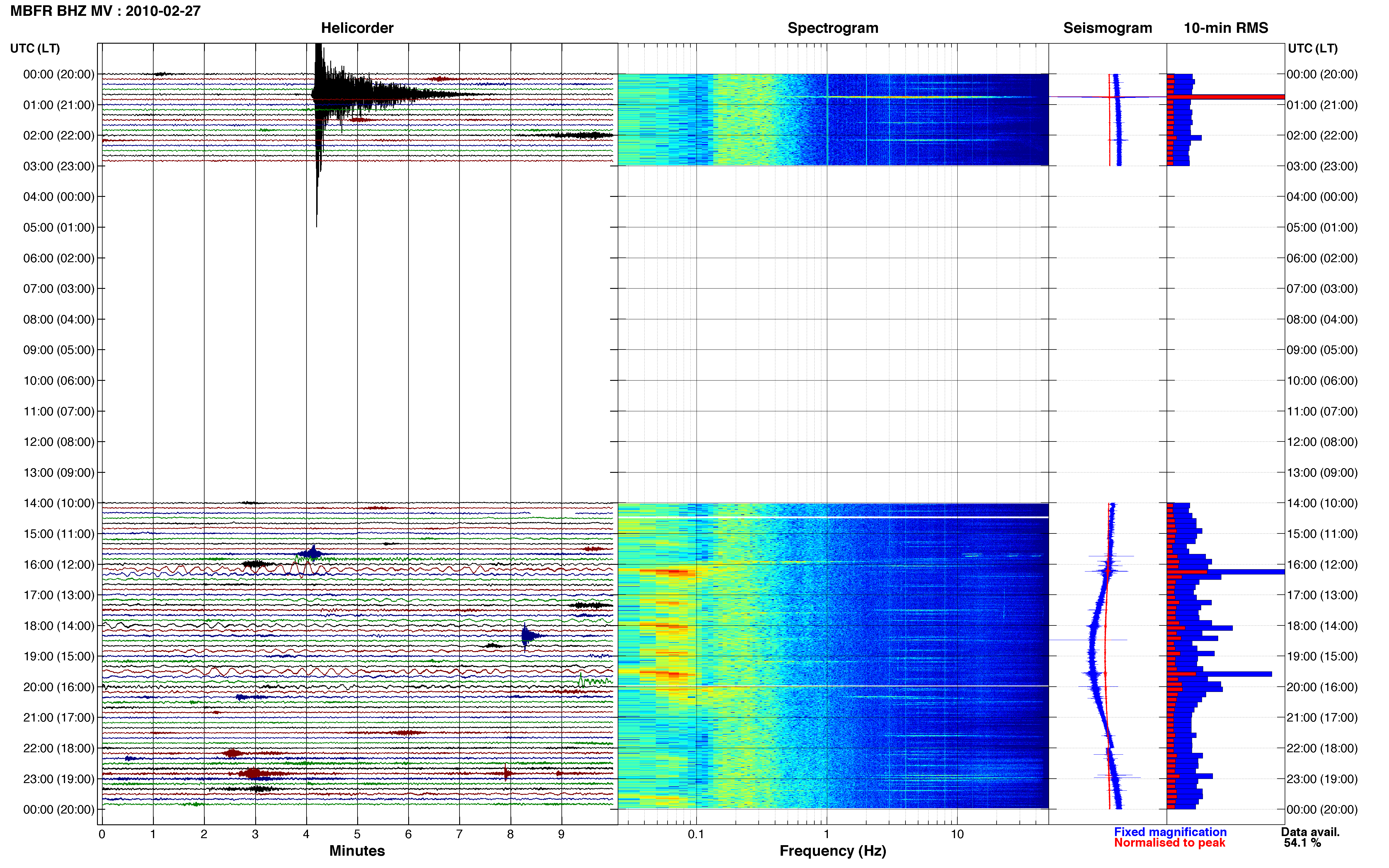Select the 10:00 (06:00) label on the left axis
Image resolution: width=1389 pixels, height=868 pixels.
click(x=59, y=381)
